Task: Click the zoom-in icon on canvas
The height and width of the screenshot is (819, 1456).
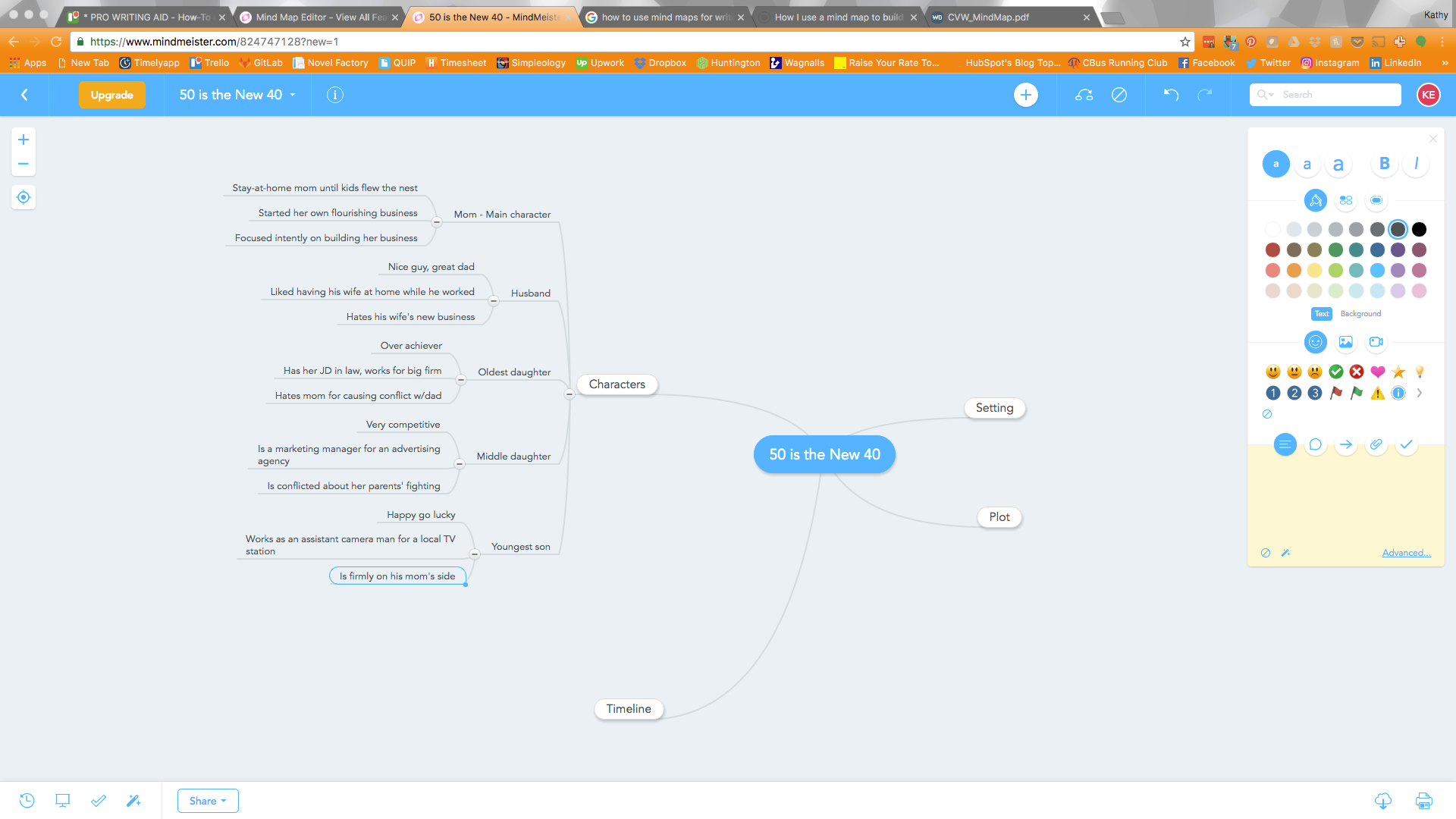Action: coord(23,140)
